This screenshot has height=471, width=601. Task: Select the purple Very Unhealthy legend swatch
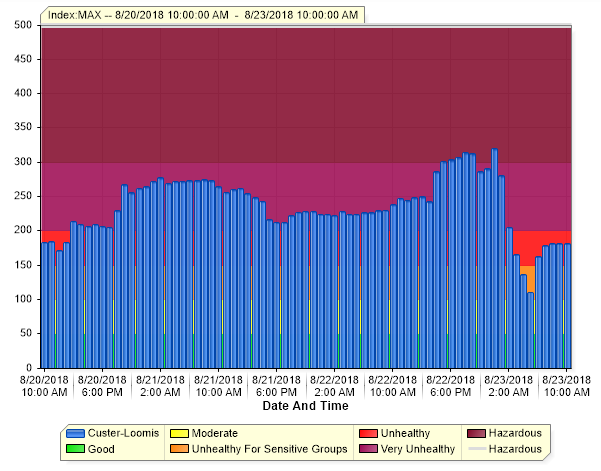click(x=367, y=449)
